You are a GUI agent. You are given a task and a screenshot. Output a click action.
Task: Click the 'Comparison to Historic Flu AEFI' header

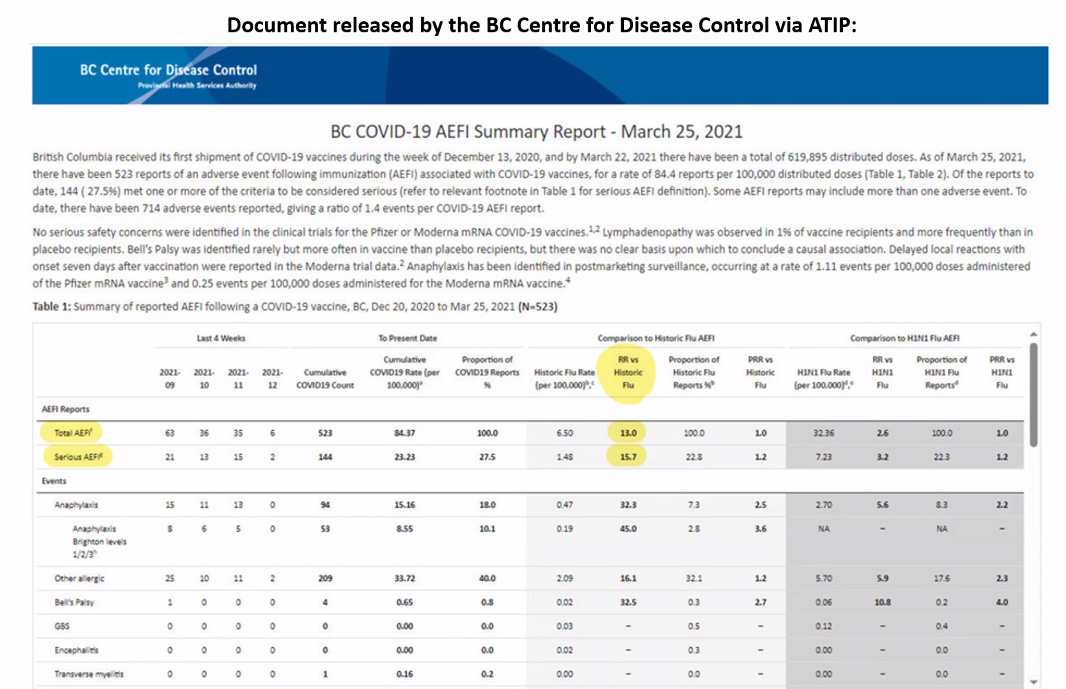pos(656,338)
